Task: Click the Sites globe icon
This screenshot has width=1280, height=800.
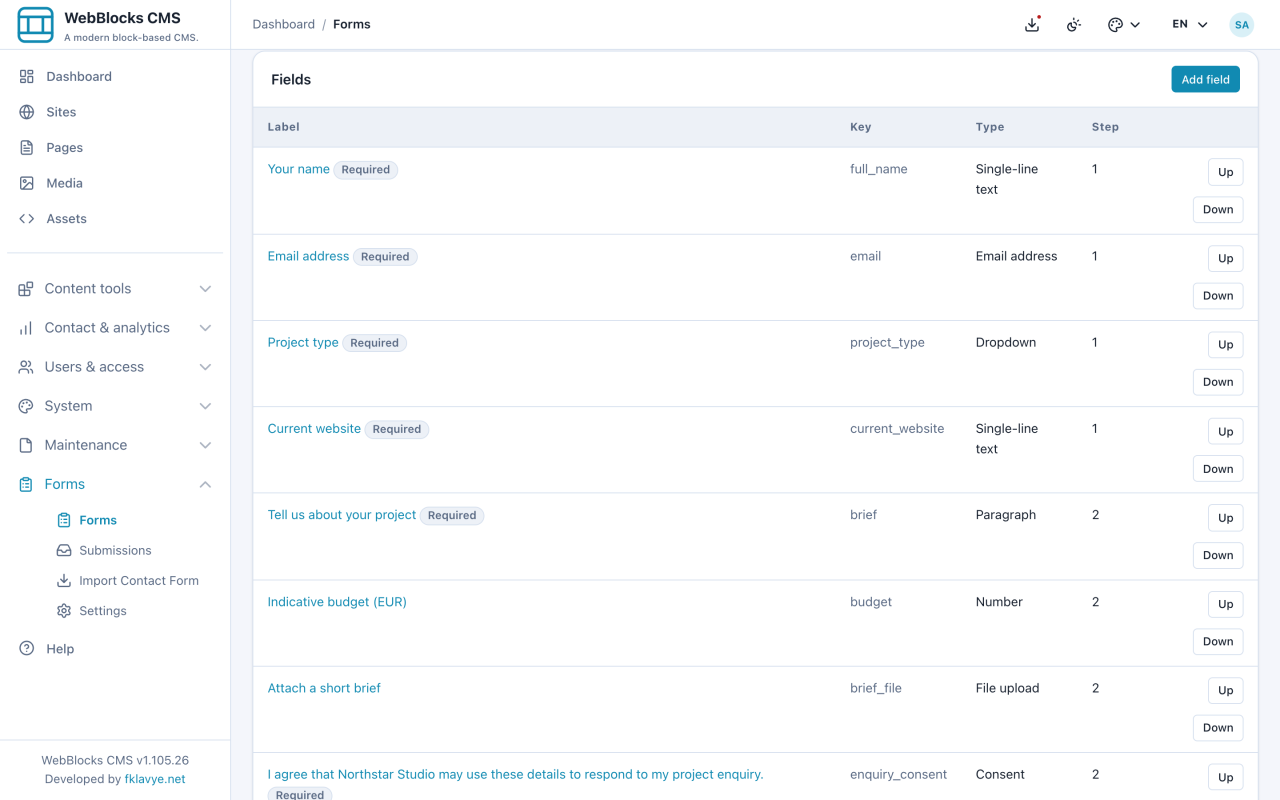Action: (27, 112)
